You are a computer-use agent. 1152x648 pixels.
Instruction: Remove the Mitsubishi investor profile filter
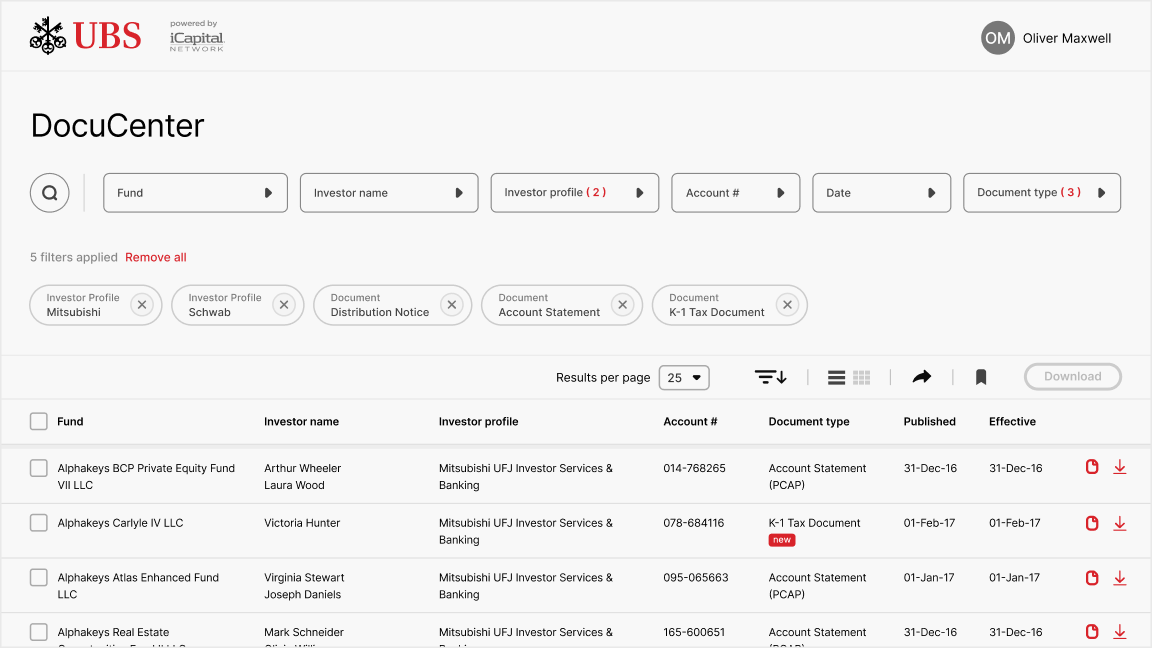pos(142,304)
